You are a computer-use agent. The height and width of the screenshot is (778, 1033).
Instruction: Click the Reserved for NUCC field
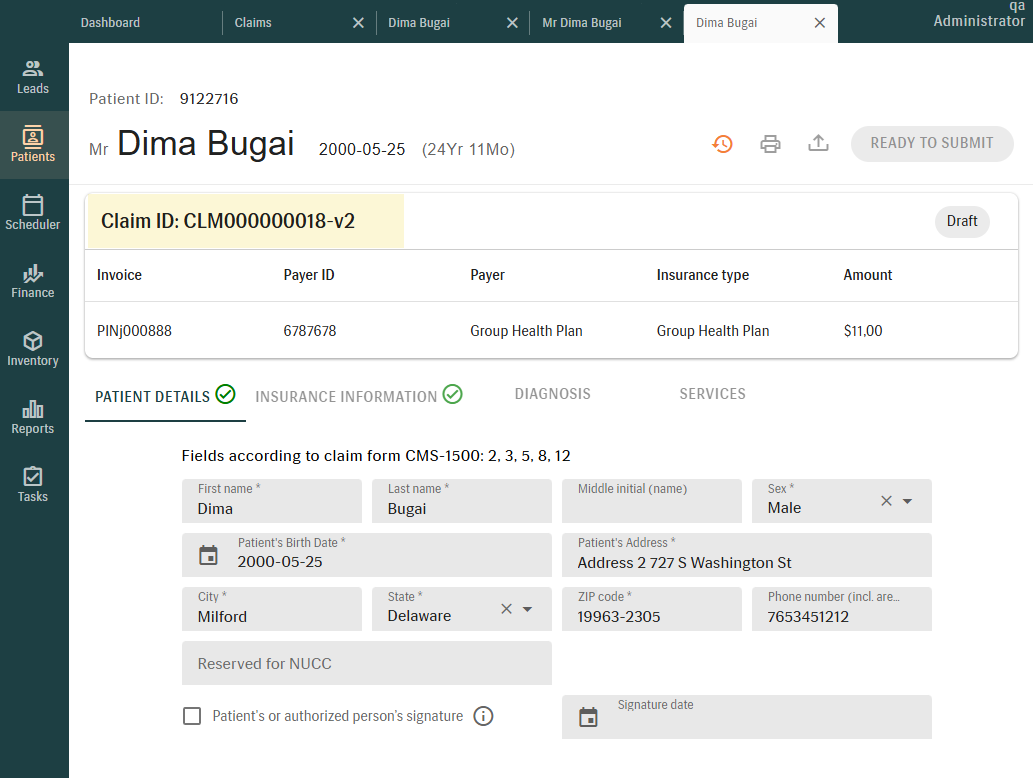coord(366,663)
